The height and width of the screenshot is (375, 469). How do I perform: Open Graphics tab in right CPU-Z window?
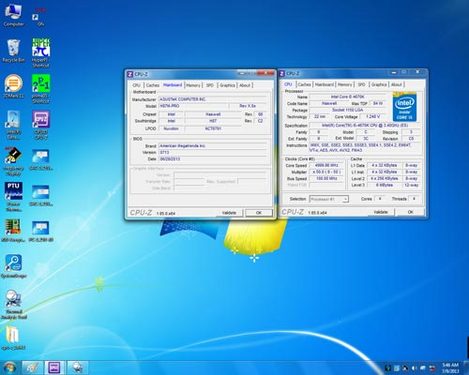(x=379, y=85)
